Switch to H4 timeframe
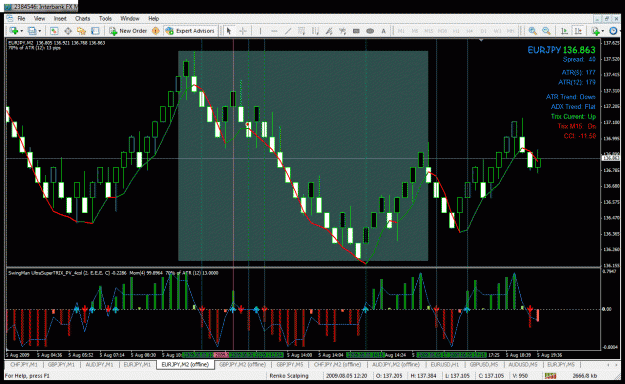This screenshot has width=625, height=384. (x=470, y=31)
